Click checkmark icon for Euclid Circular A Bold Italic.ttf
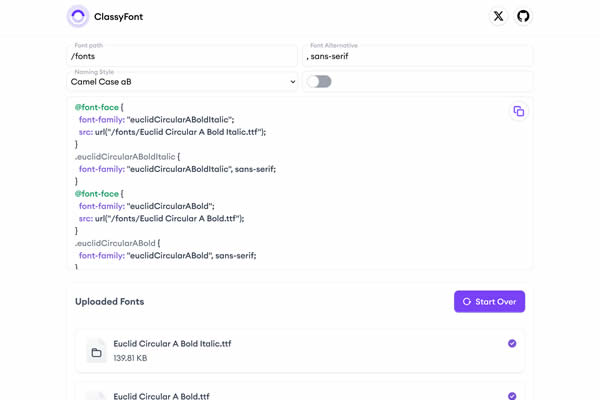This screenshot has width=600, height=400. [x=512, y=343]
